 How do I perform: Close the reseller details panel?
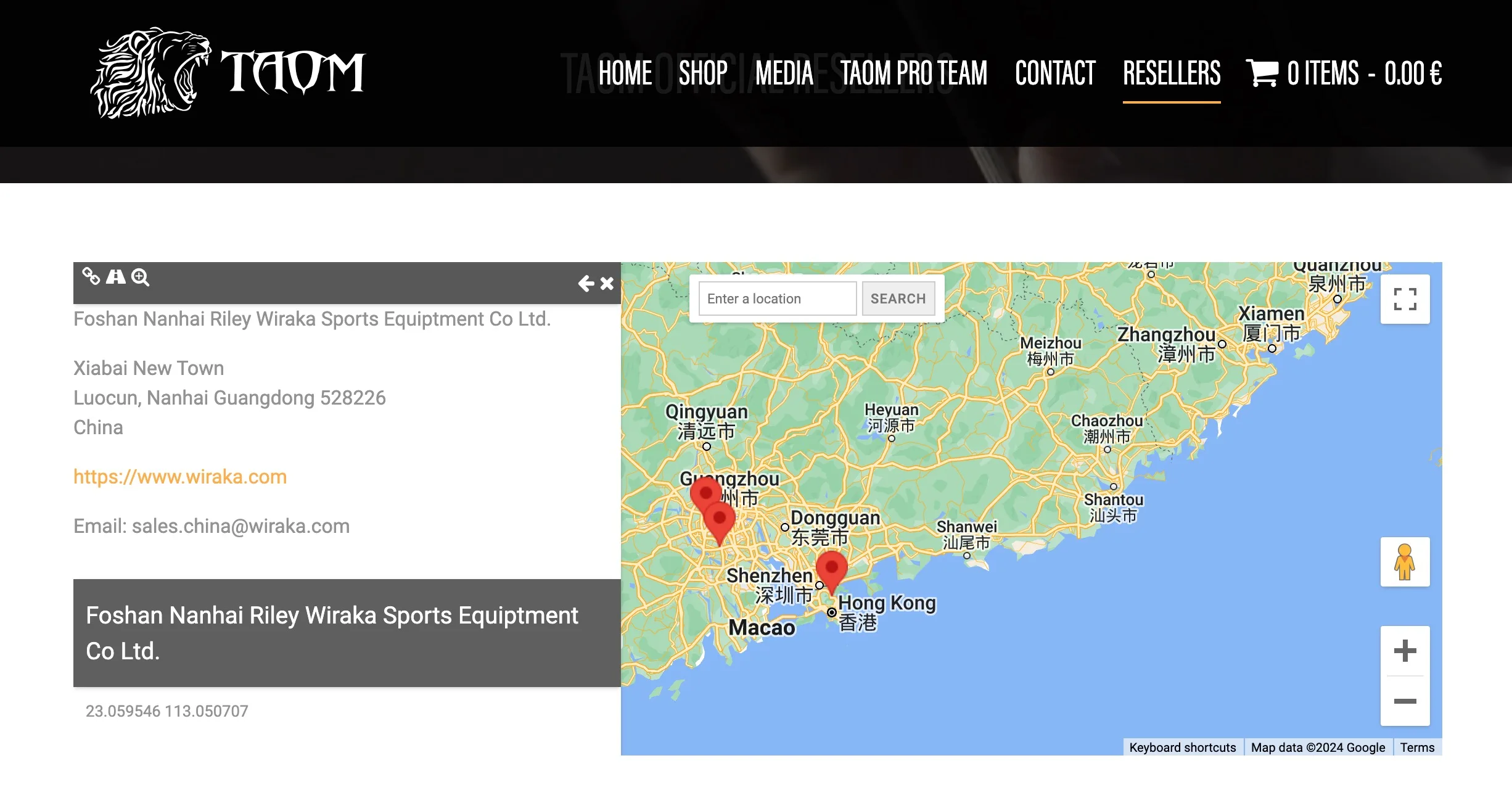(607, 283)
